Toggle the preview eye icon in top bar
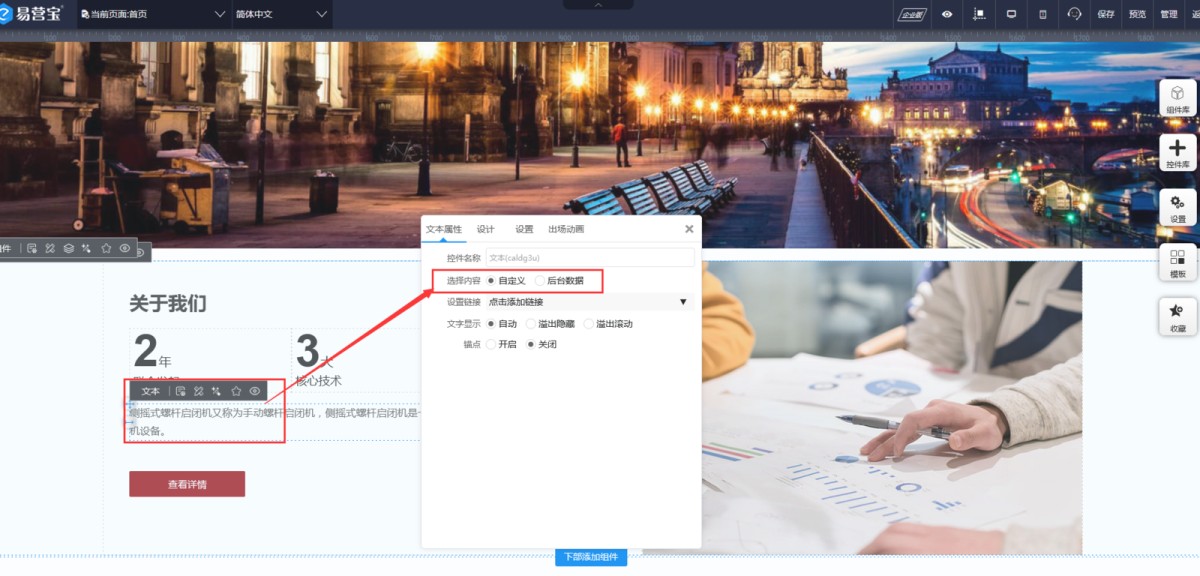The height and width of the screenshot is (576, 1200). [947, 14]
